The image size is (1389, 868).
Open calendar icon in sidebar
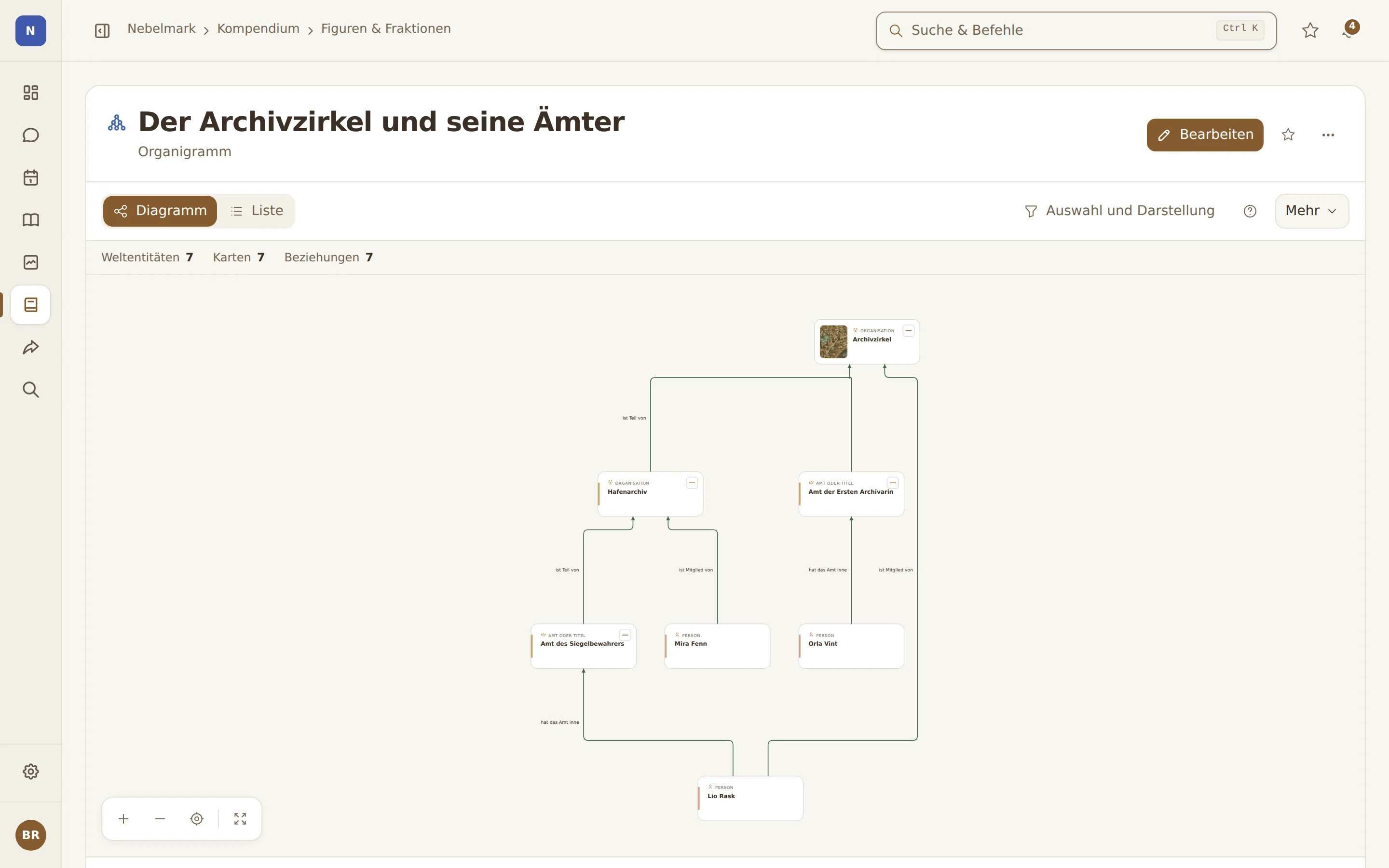30,177
